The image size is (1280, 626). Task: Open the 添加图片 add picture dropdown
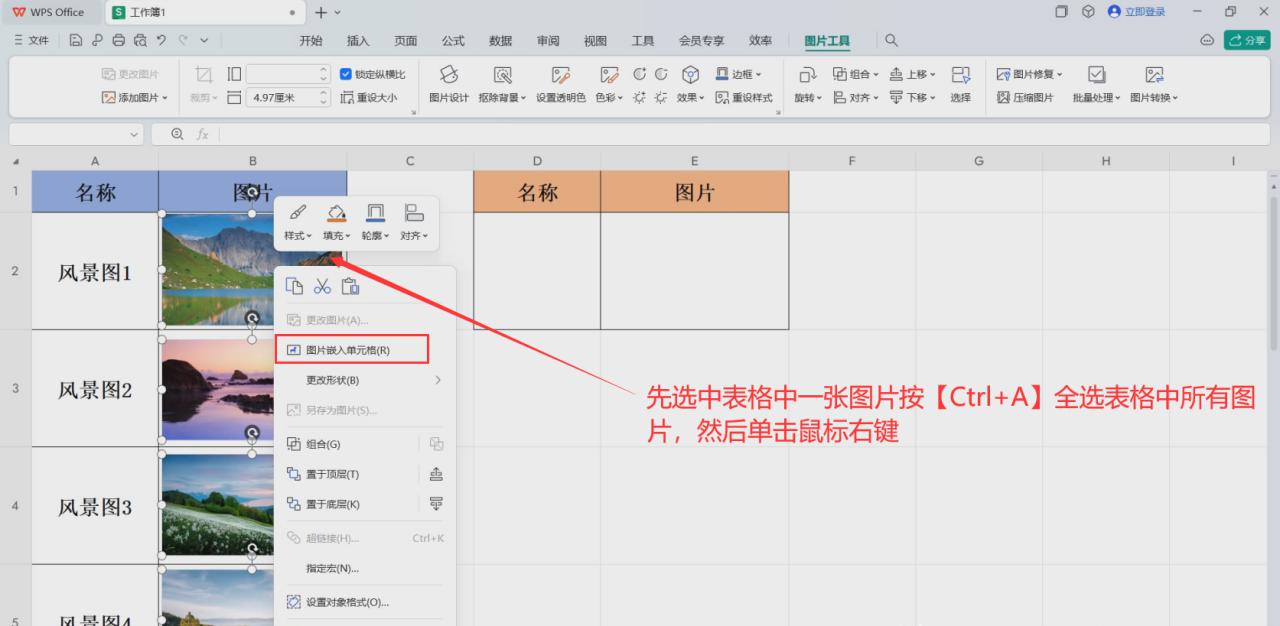[x=136, y=98]
